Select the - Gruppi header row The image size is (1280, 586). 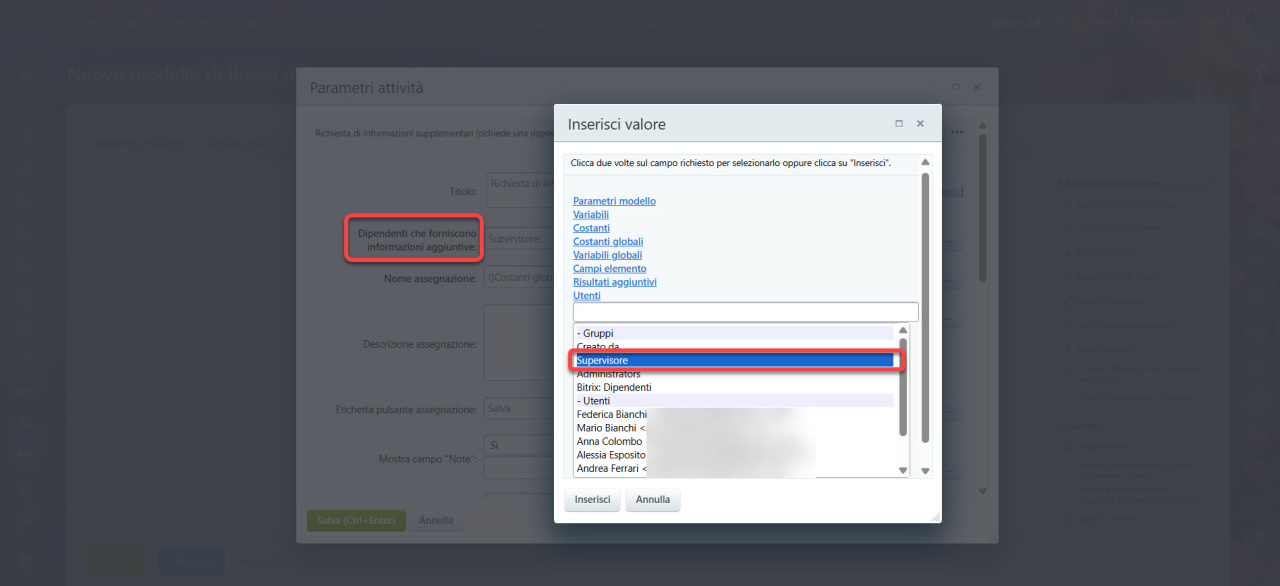point(734,333)
